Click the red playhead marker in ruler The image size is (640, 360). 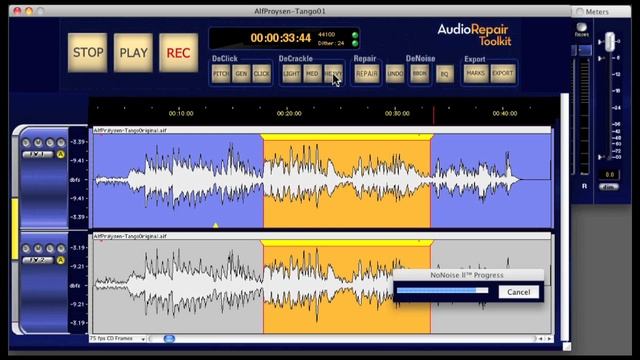click(x=433, y=115)
